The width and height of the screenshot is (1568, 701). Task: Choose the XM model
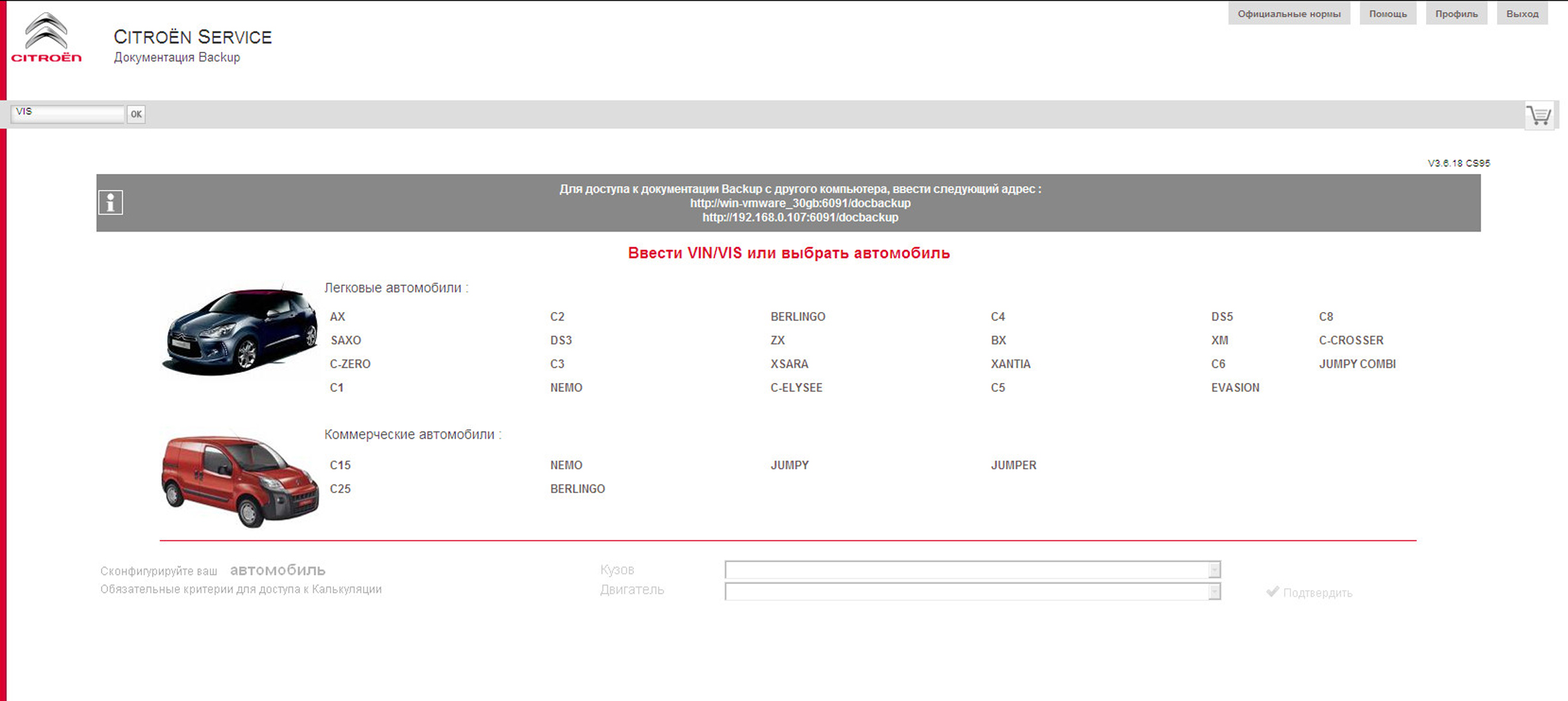[x=1219, y=341]
